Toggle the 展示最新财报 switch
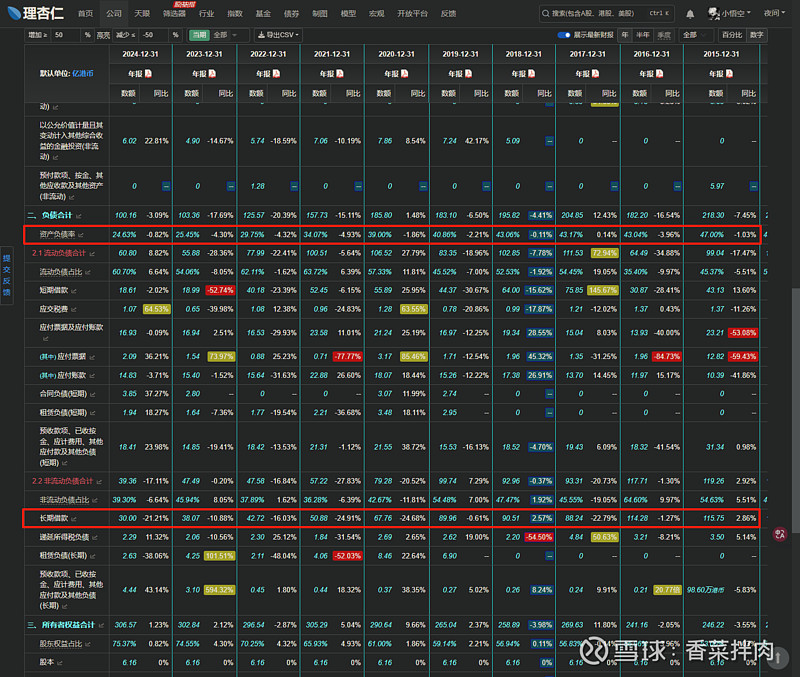The image size is (800, 677). 564,35
